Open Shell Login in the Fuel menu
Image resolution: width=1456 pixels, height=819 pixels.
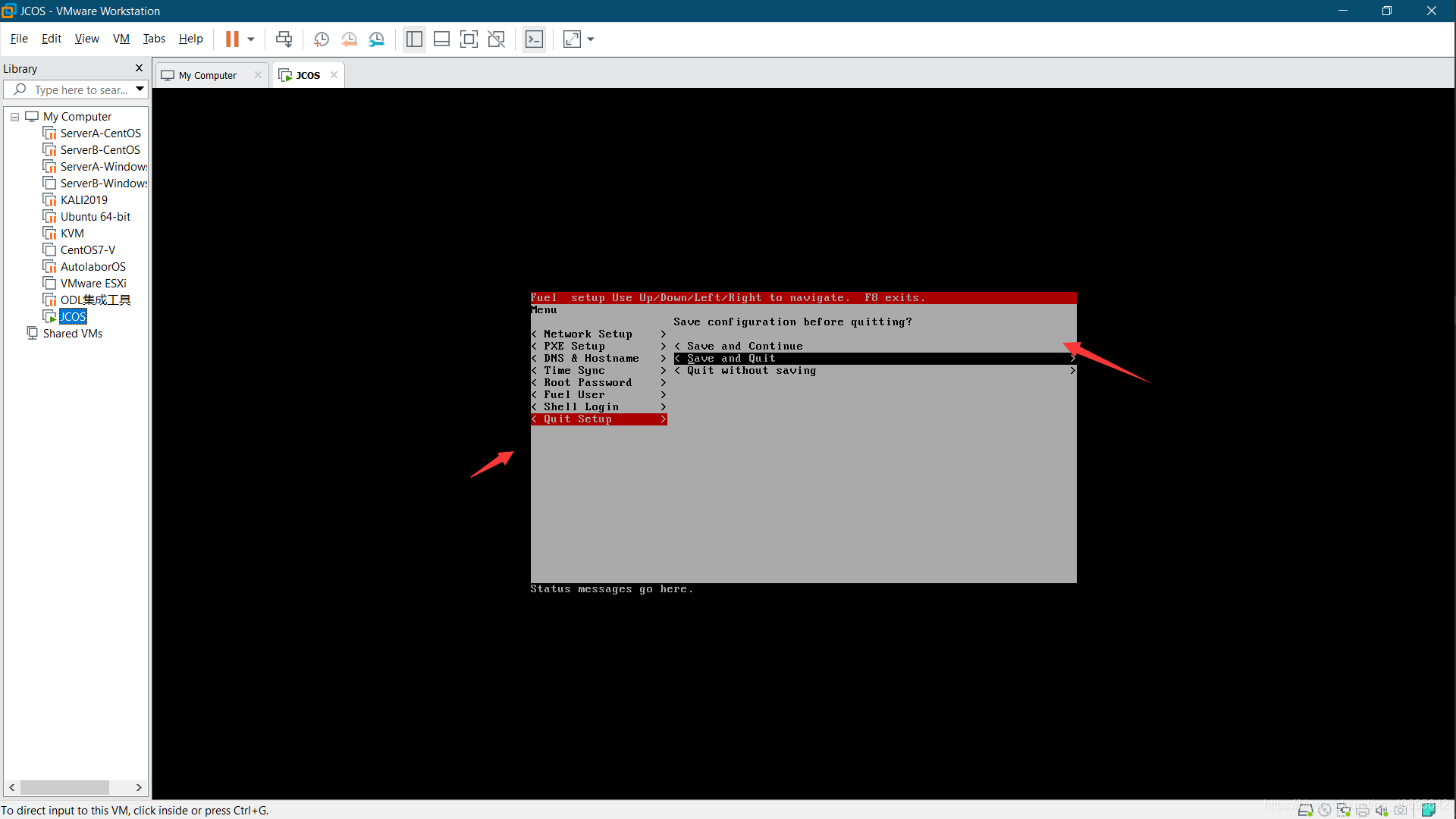(599, 407)
